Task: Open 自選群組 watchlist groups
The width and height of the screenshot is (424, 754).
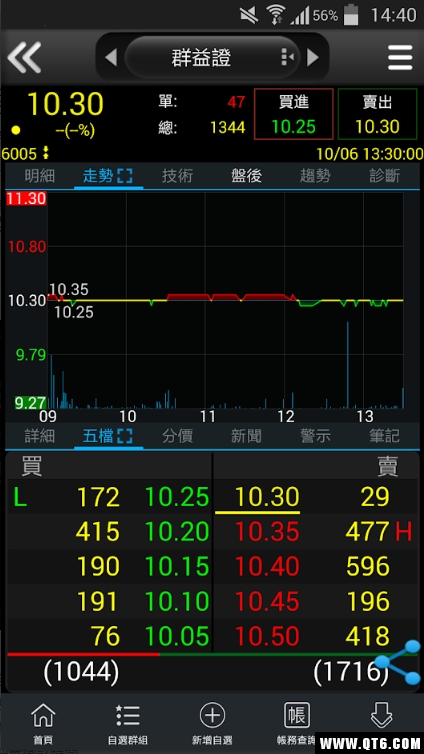Action: pos(127,724)
